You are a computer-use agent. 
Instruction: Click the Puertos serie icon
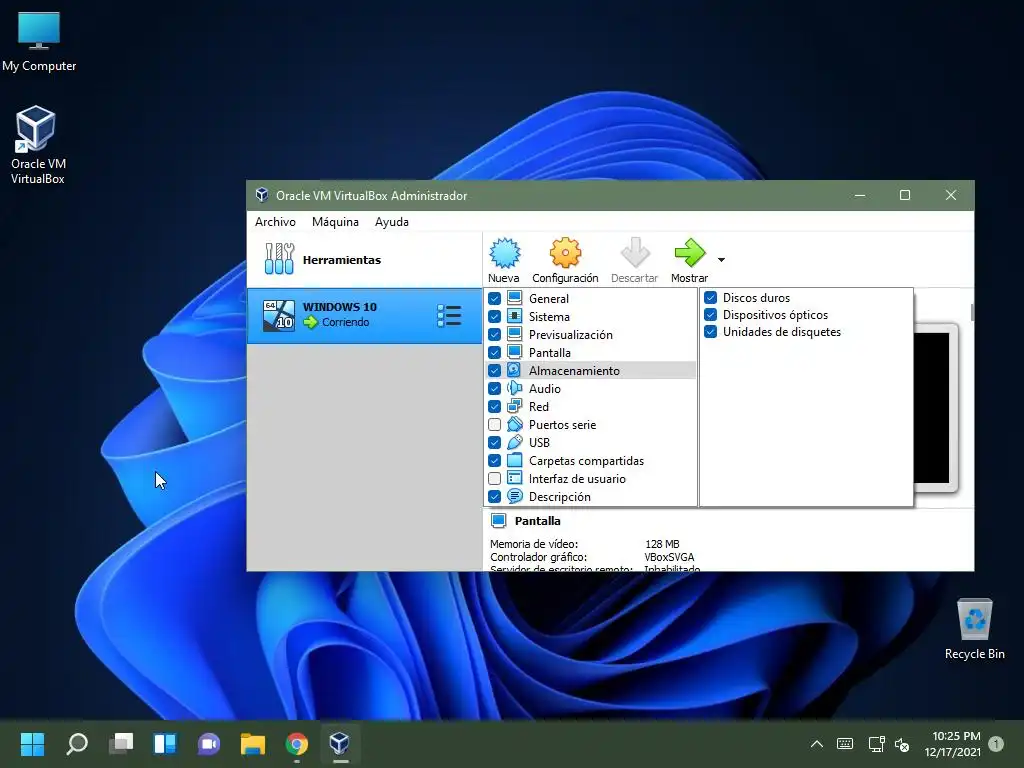click(515, 424)
